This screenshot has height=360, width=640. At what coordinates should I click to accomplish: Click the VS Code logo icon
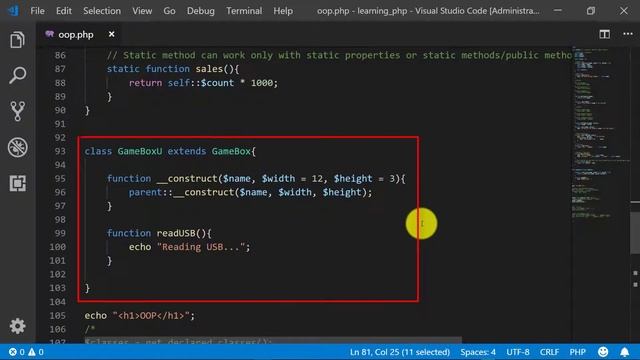[x=13, y=11]
